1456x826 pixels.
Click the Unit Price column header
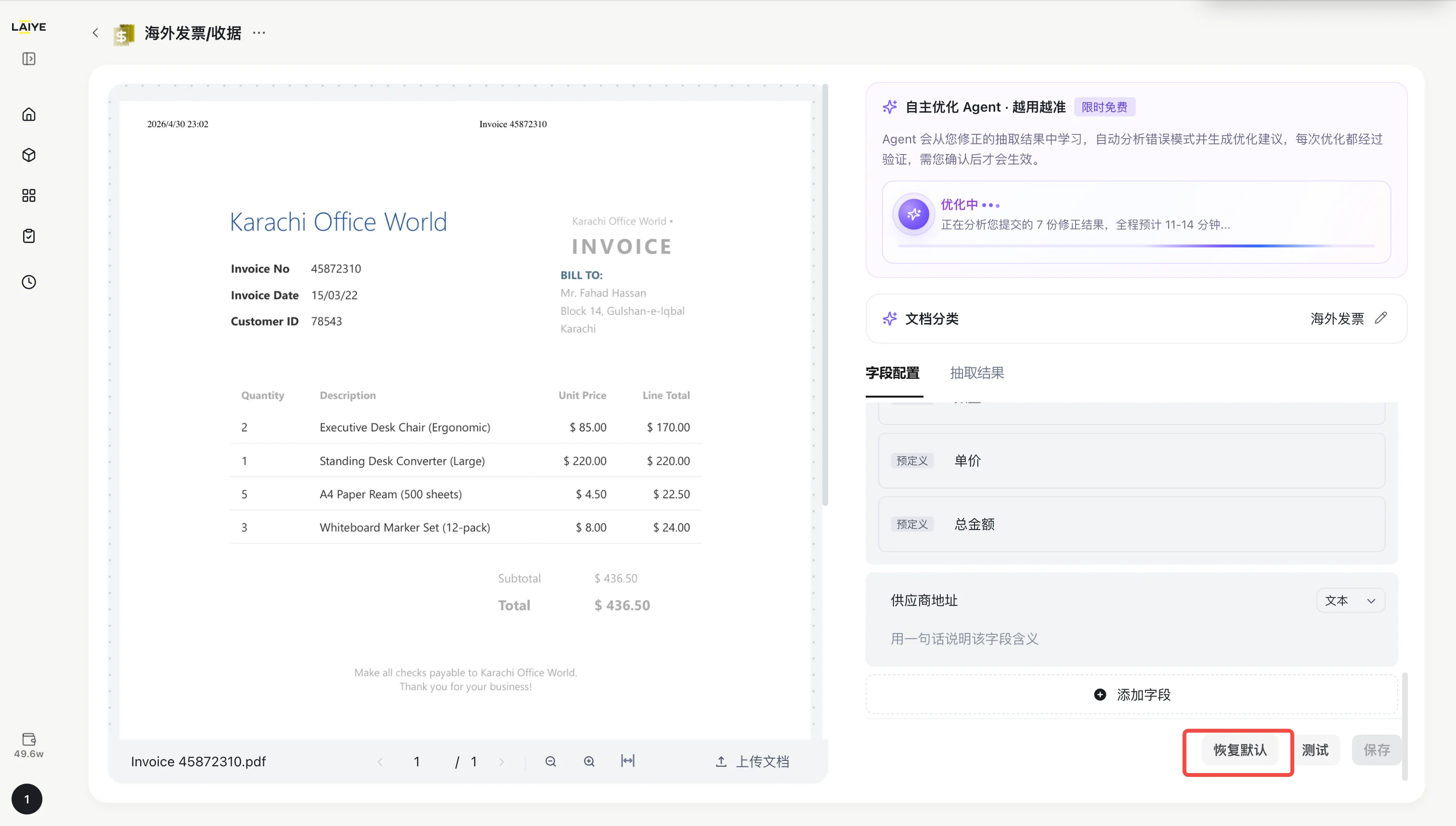[582, 395]
